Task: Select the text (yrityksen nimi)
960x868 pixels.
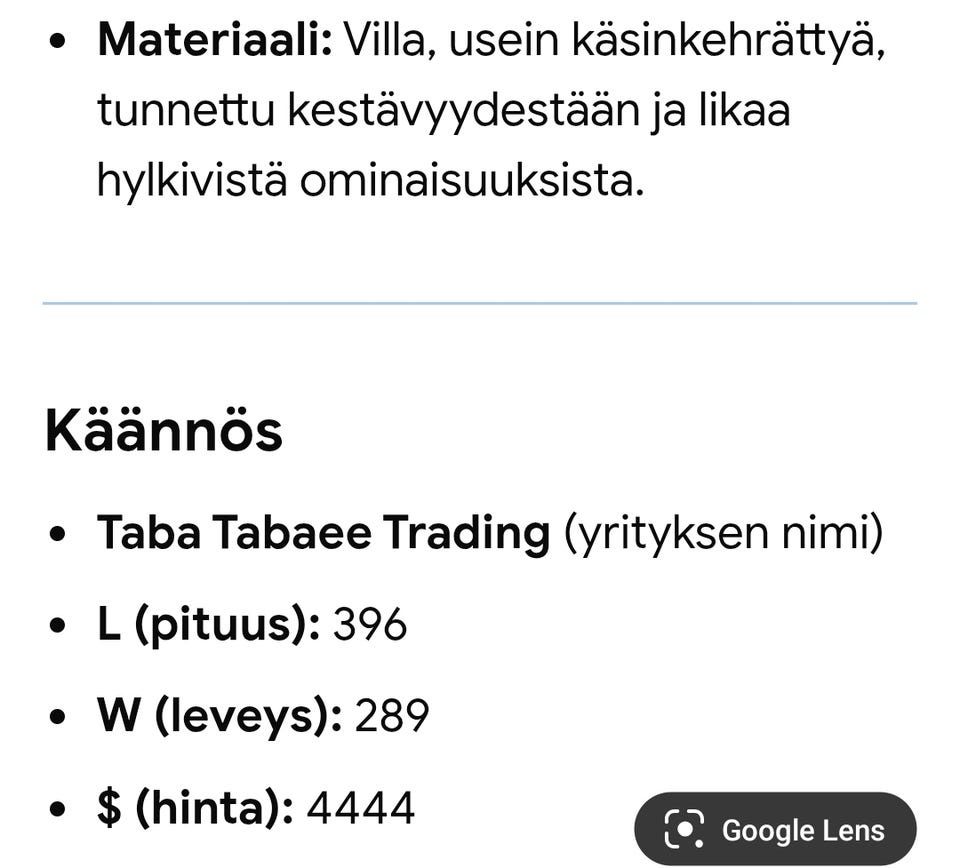Action: point(720,533)
